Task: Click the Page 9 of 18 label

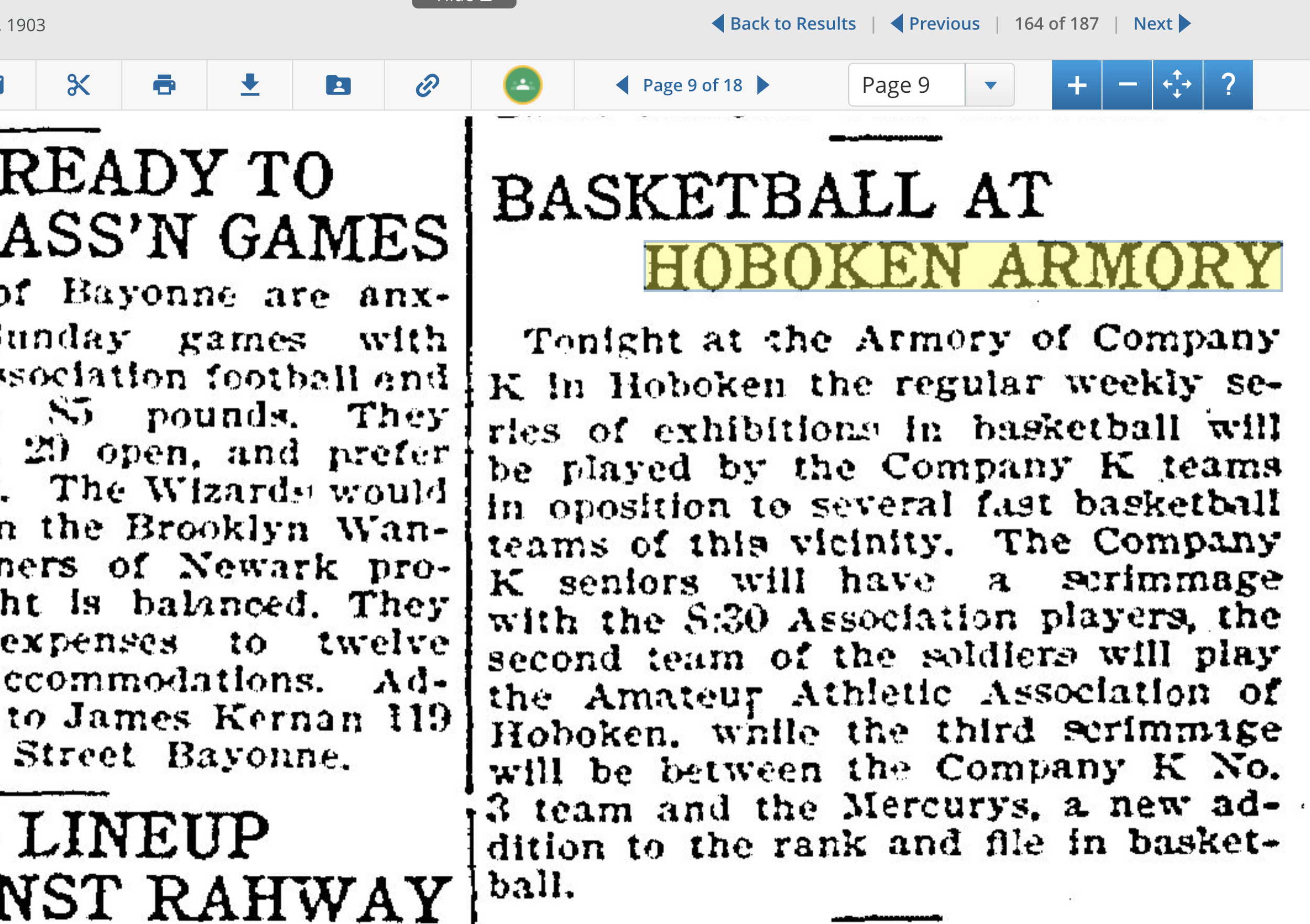Action: [x=692, y=85]
